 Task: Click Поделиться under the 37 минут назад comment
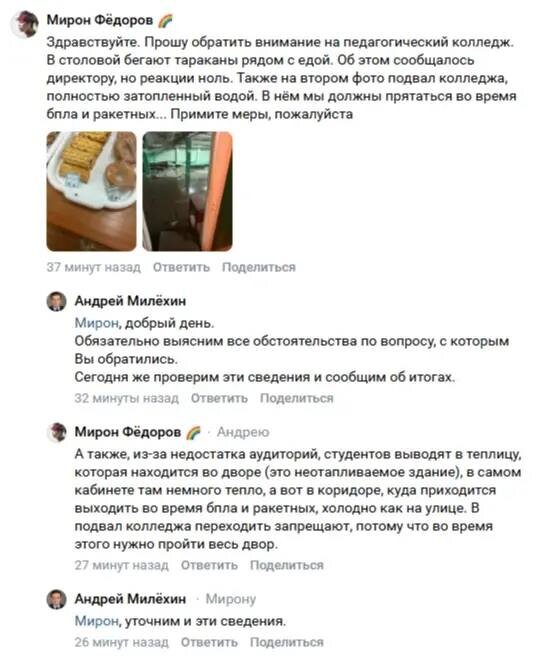[259, 267]
